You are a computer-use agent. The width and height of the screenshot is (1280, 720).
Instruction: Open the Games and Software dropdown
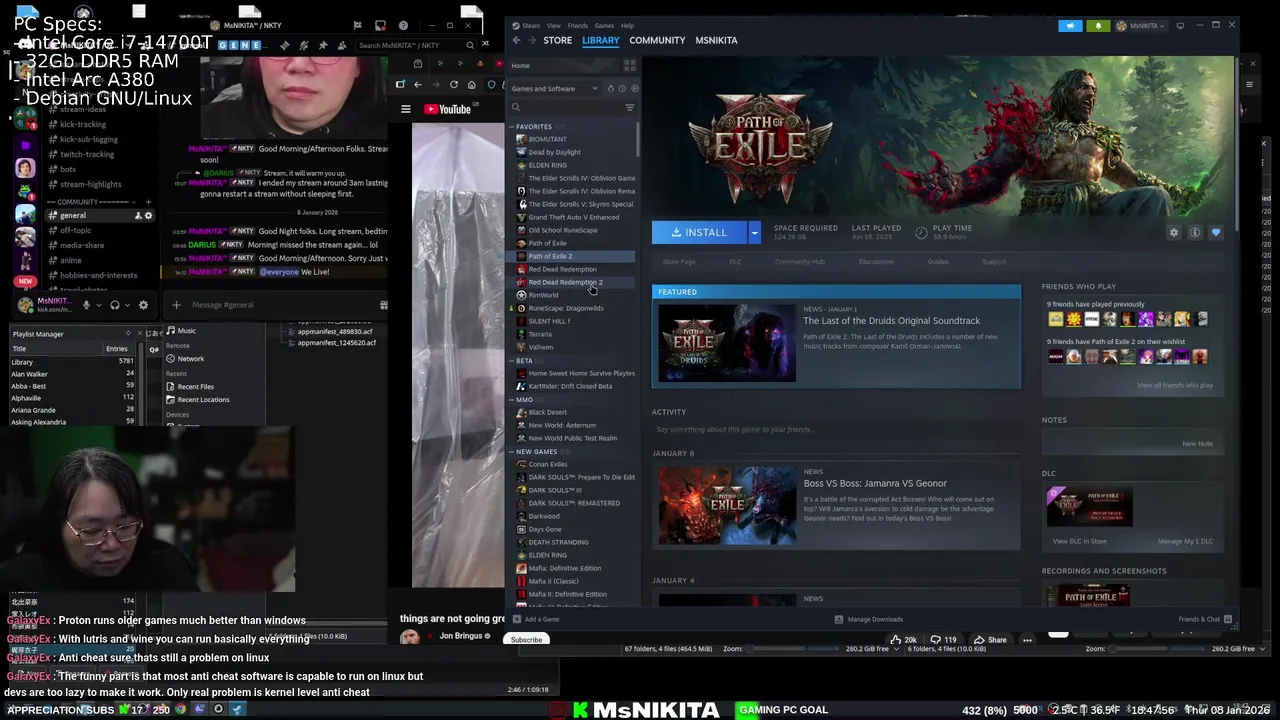[555, 88]
